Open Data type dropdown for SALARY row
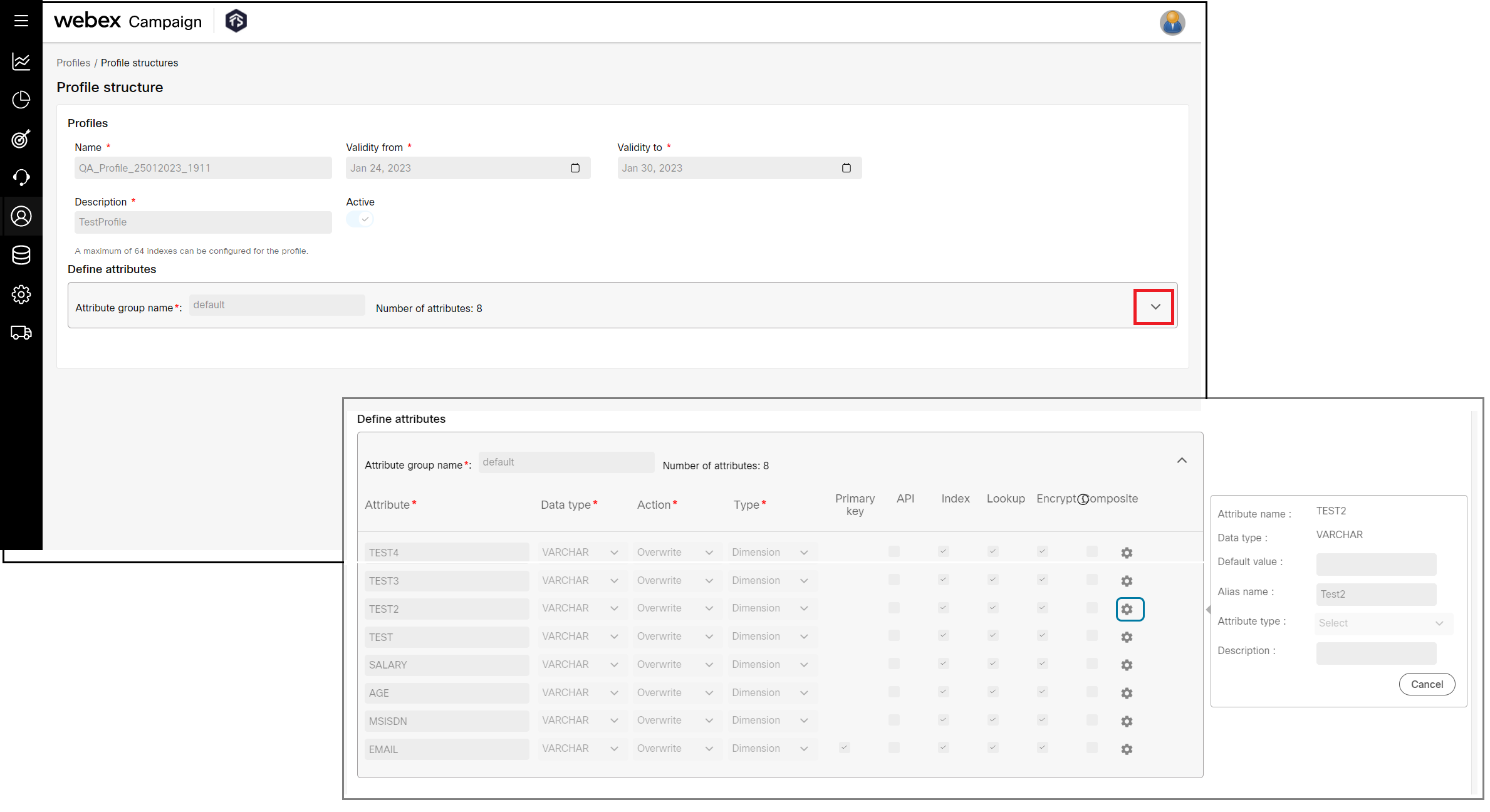Image resolution: width=1490 pixels, height=812 pixels. click(580, 665)
